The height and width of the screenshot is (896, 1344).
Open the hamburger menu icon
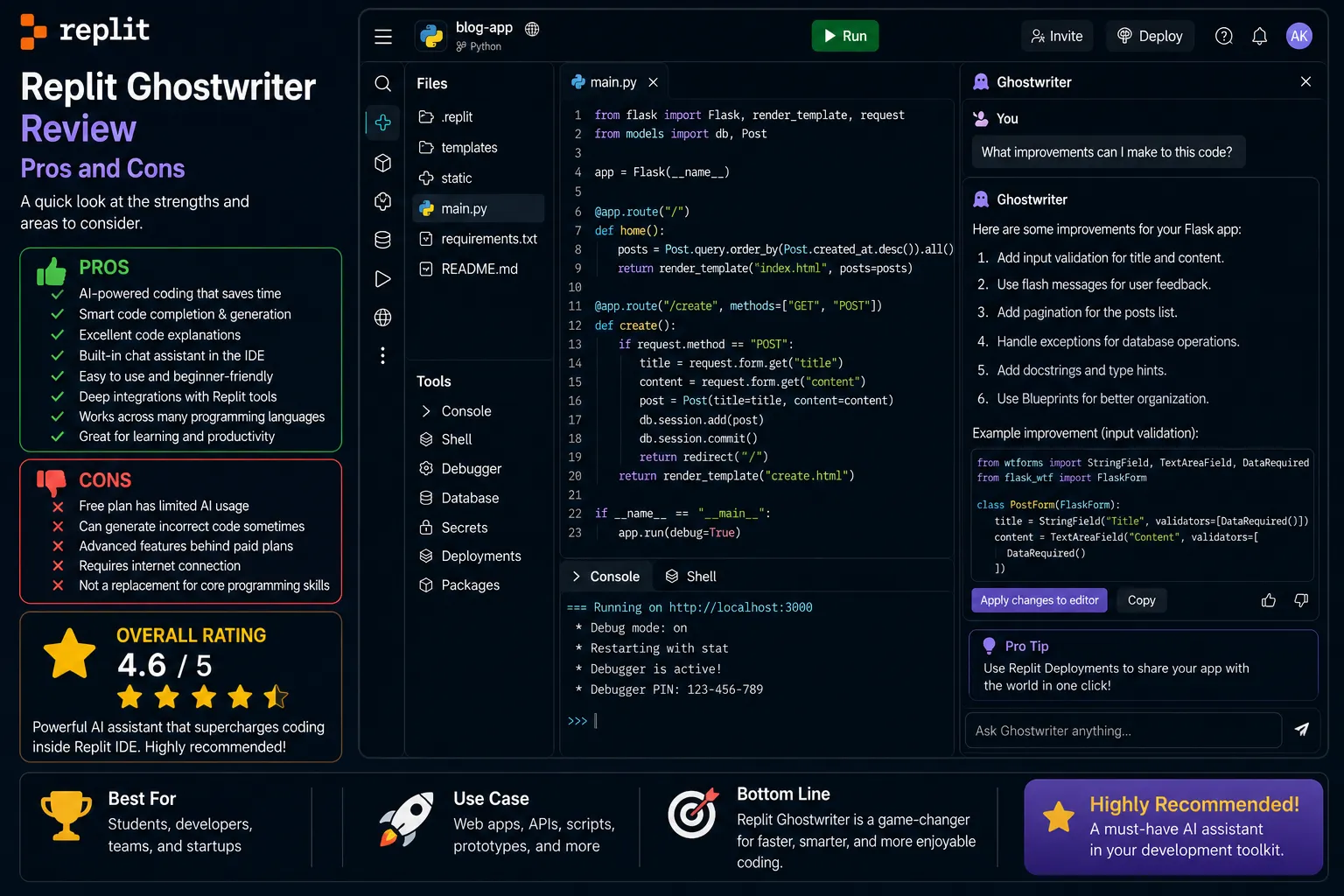click(x=383, y=36)
